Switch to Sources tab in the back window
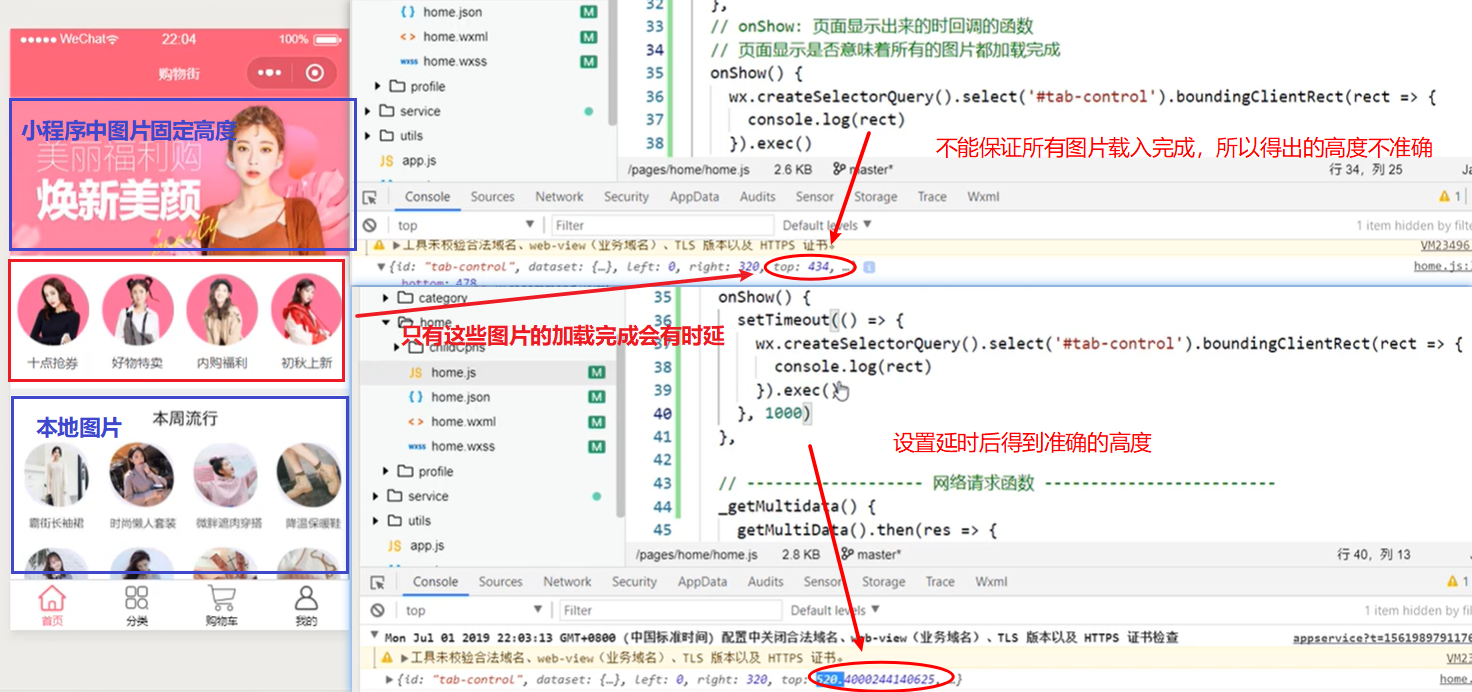Screen dimensions: 1472x692 [x=492, y=197]
